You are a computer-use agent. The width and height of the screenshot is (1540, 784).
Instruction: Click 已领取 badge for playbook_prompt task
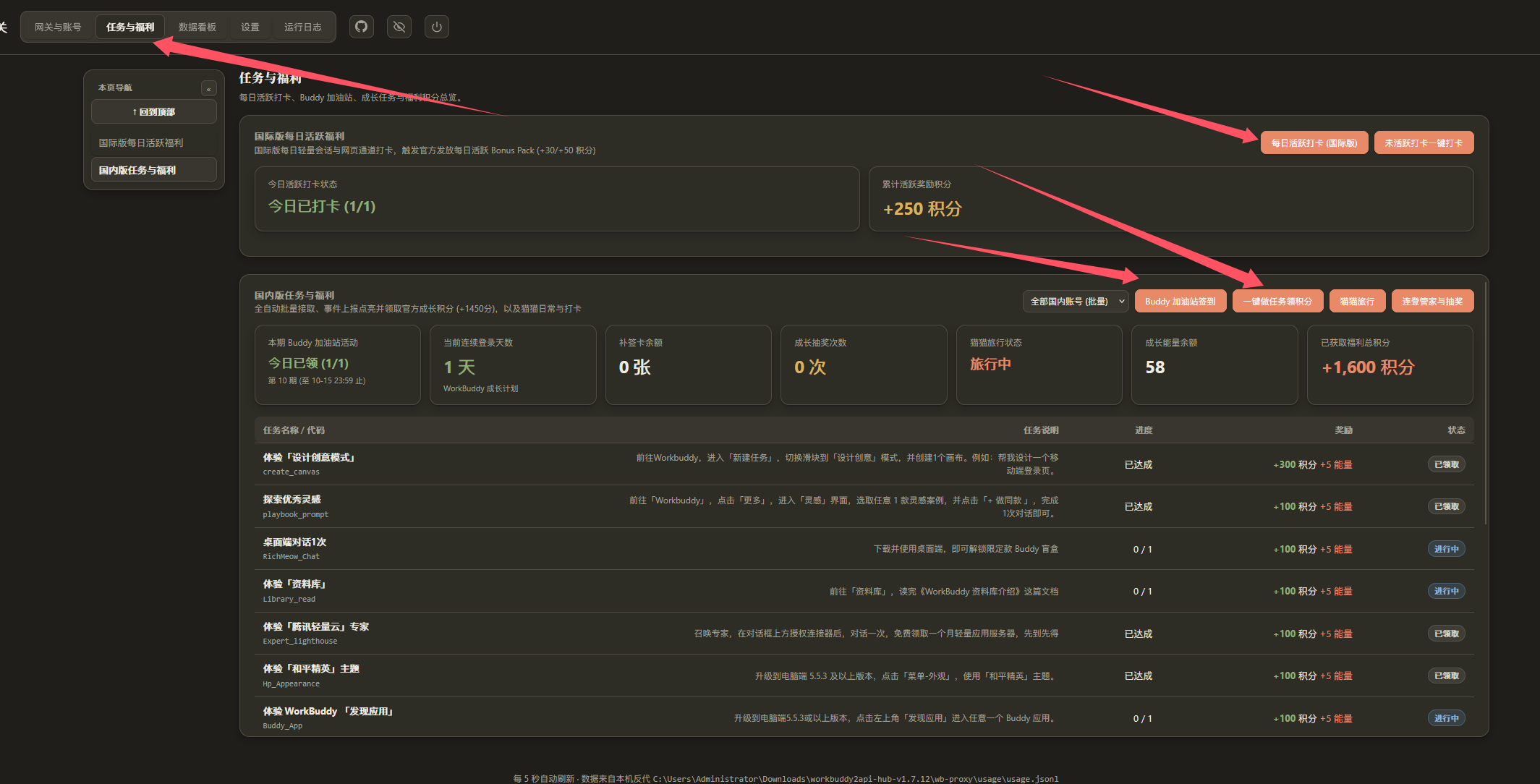[1447, 507]
